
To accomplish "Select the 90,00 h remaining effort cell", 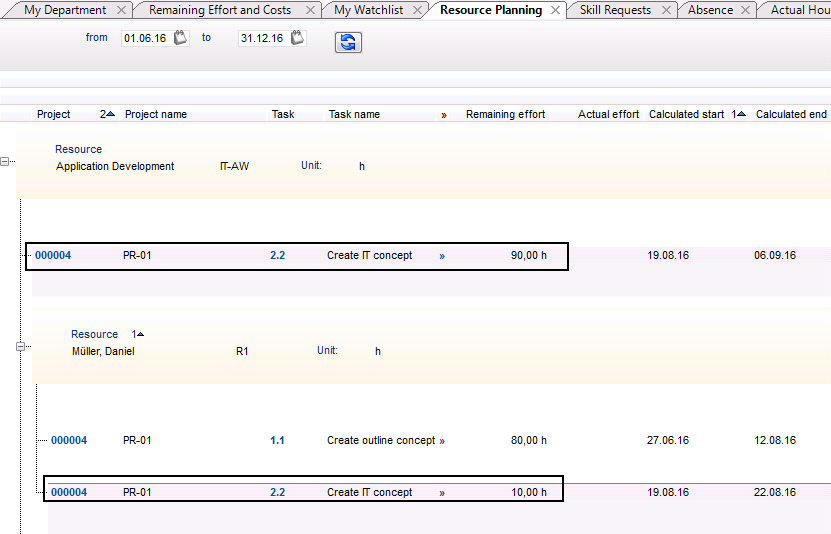I will 528,255.
